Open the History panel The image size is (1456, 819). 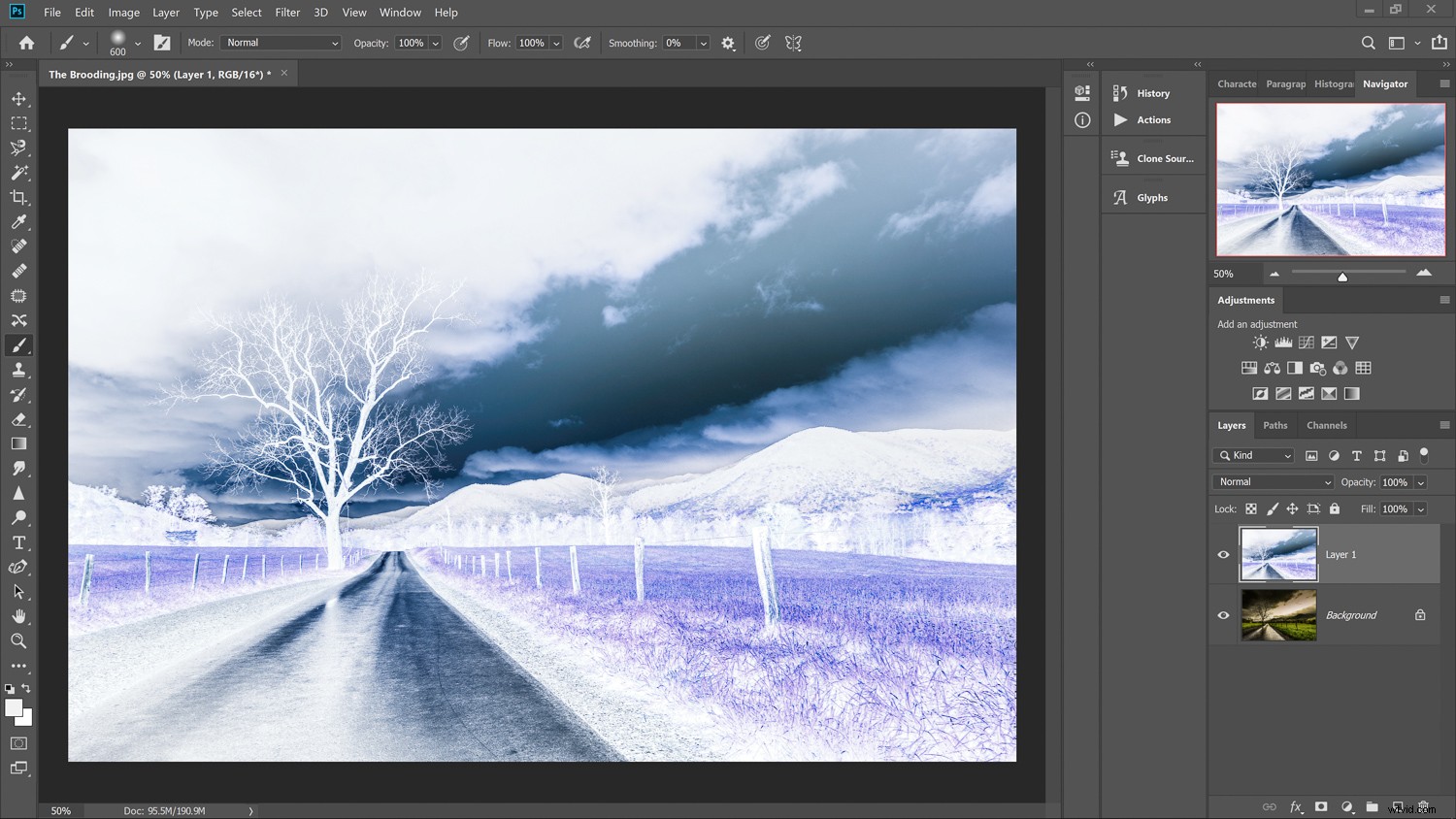1152,92
